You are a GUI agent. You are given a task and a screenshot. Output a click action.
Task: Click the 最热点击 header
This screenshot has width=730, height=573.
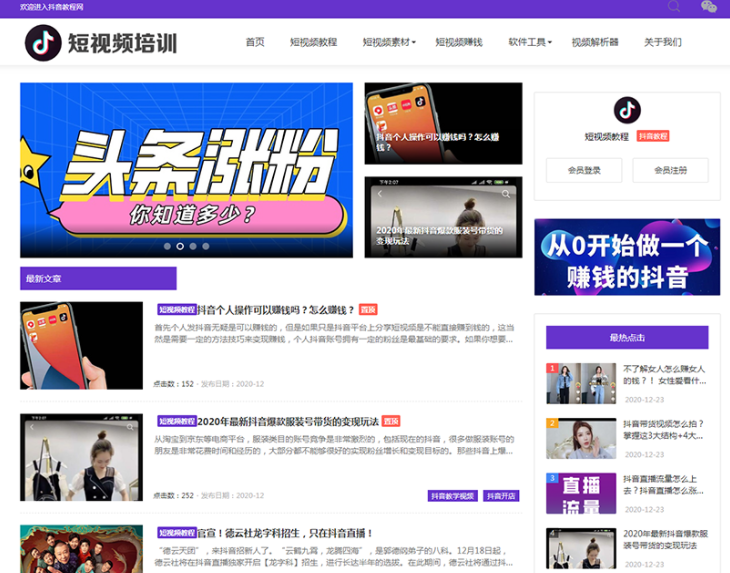click(x=627, y=337)
